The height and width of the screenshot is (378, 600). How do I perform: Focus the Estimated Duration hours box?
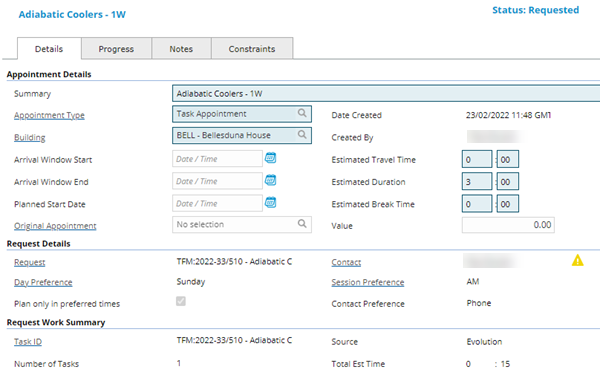click(477, 181)
